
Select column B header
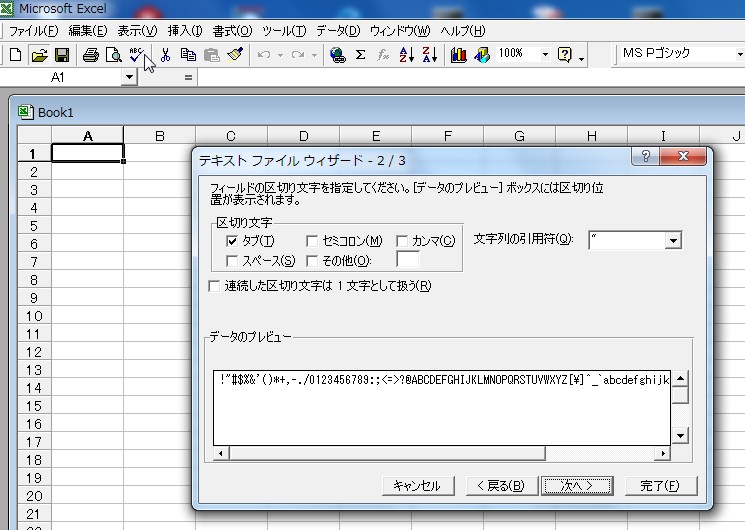(160, 136)
